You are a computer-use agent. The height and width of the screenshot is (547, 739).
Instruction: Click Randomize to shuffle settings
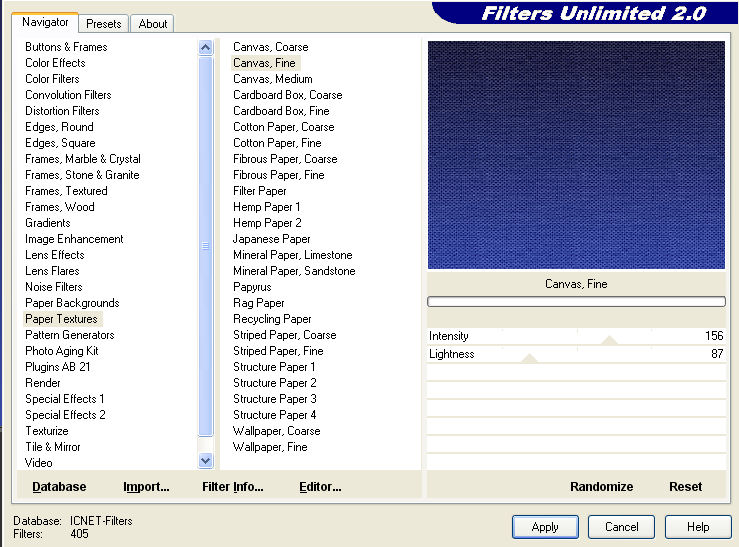pyautogui.click(x=601, y=487)
